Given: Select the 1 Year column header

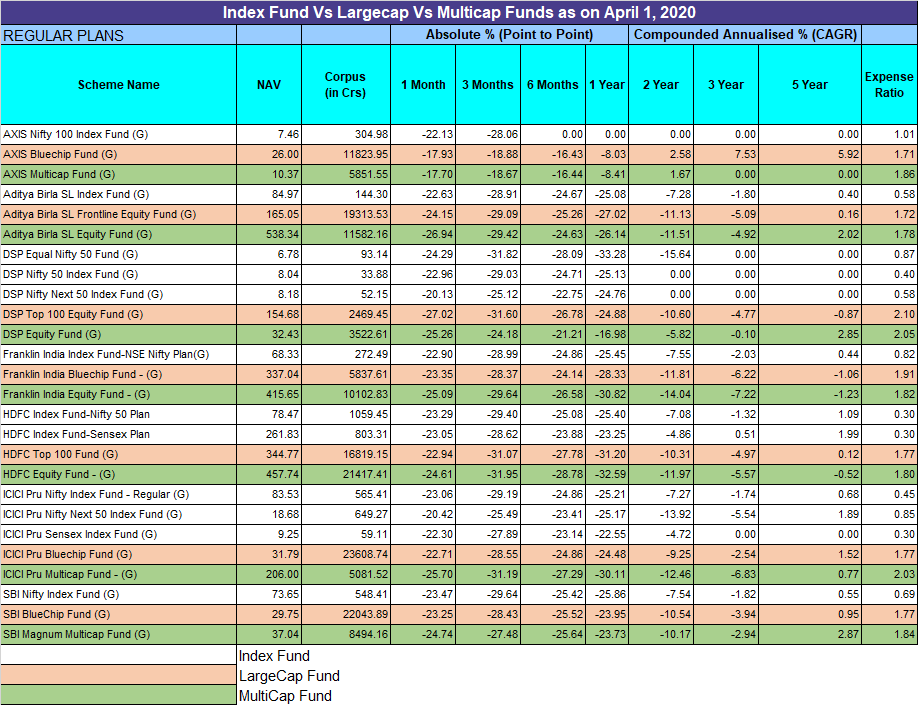Looking at the screenshot, I should pyautogui.click(x=607, y=84).
